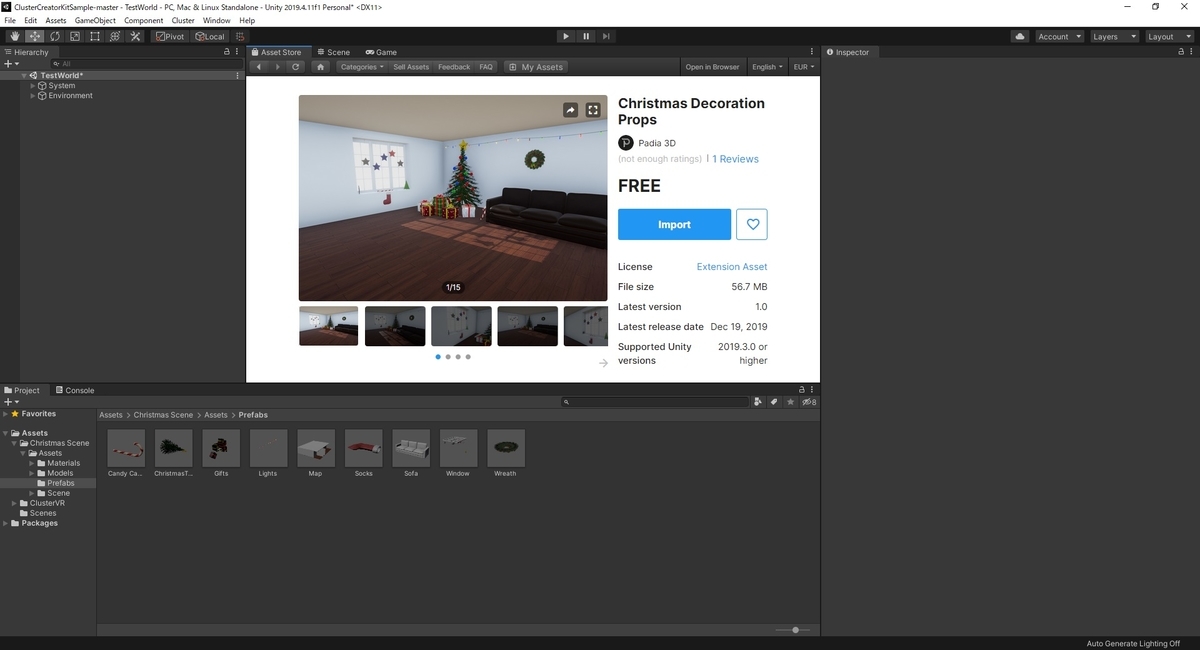
Task: Toggle Local/Global handle rotation
Action: pyautogui.click(x=210, y=36)
